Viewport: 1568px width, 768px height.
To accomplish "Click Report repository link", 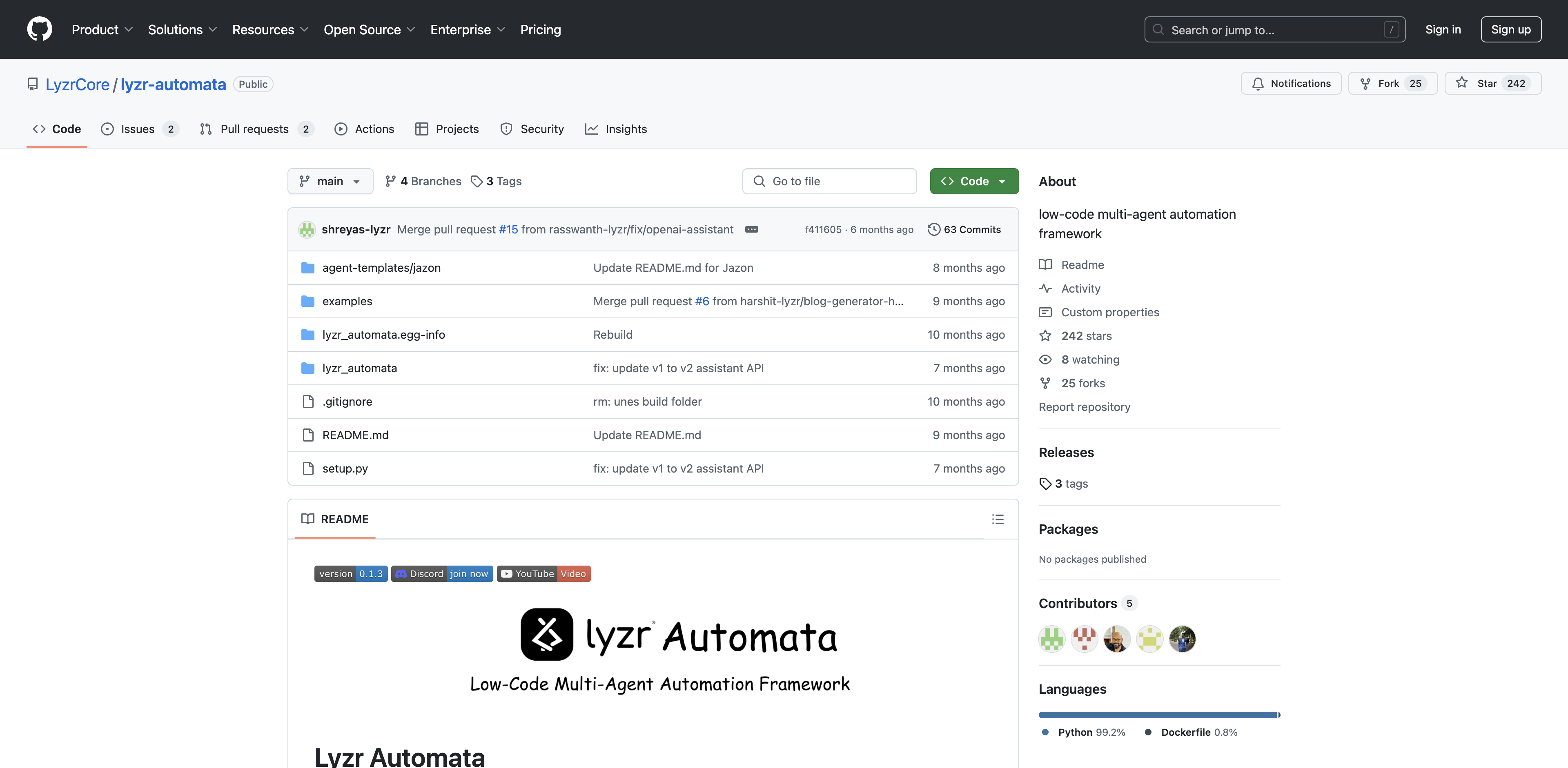I will point(1084,407).
